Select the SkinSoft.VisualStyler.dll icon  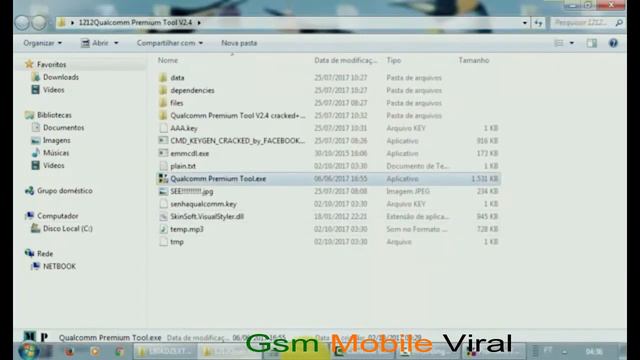point(163,217)
